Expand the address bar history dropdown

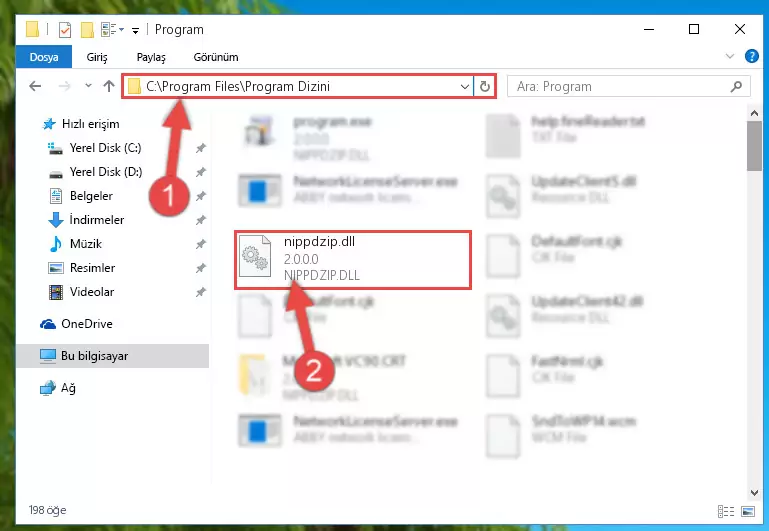click(465, 87)
